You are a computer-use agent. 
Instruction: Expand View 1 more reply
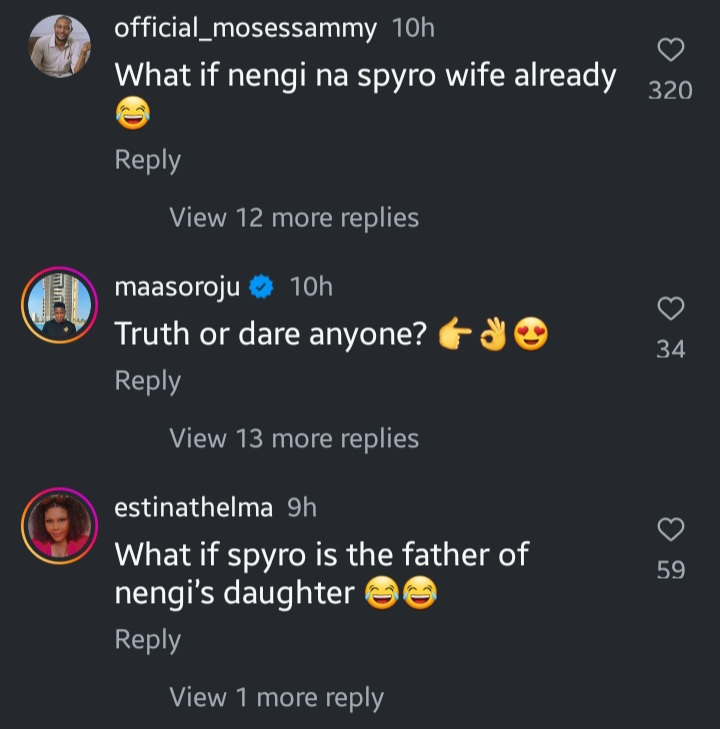pyautogui.click(x=276, y=697)
